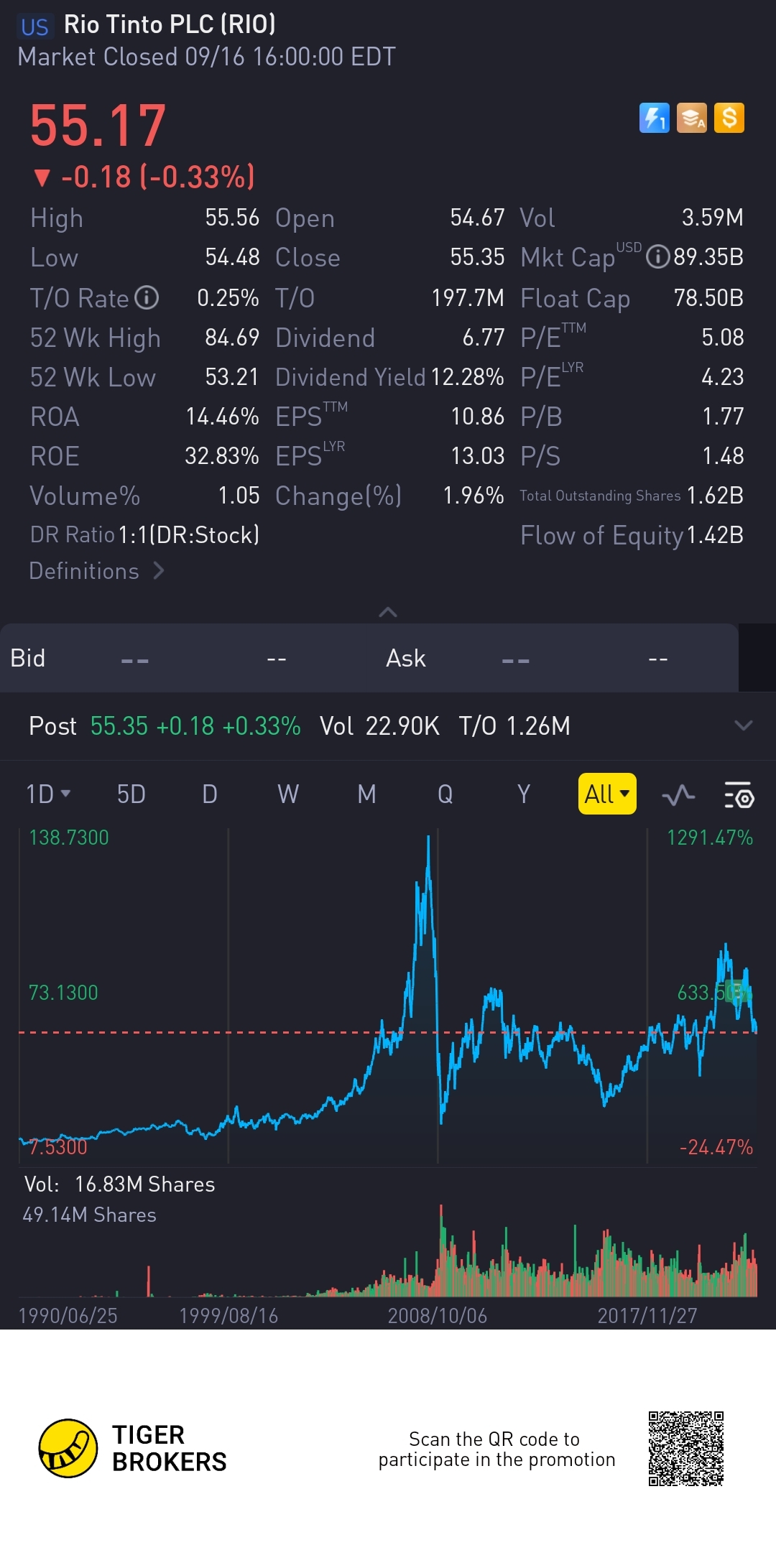Open the 1D interval dropdown
Viewport: 776px width, 1568px height.
coord(48,794)
